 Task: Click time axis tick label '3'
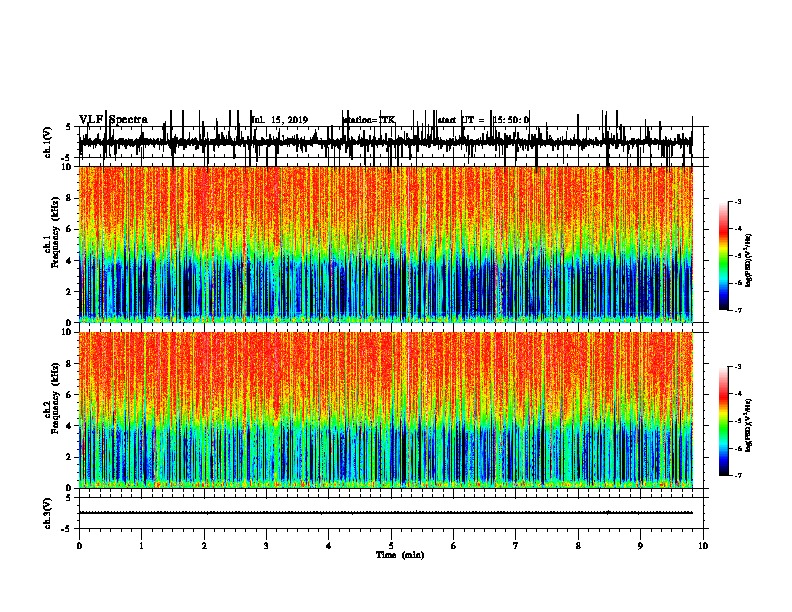[x=266, y=546]
